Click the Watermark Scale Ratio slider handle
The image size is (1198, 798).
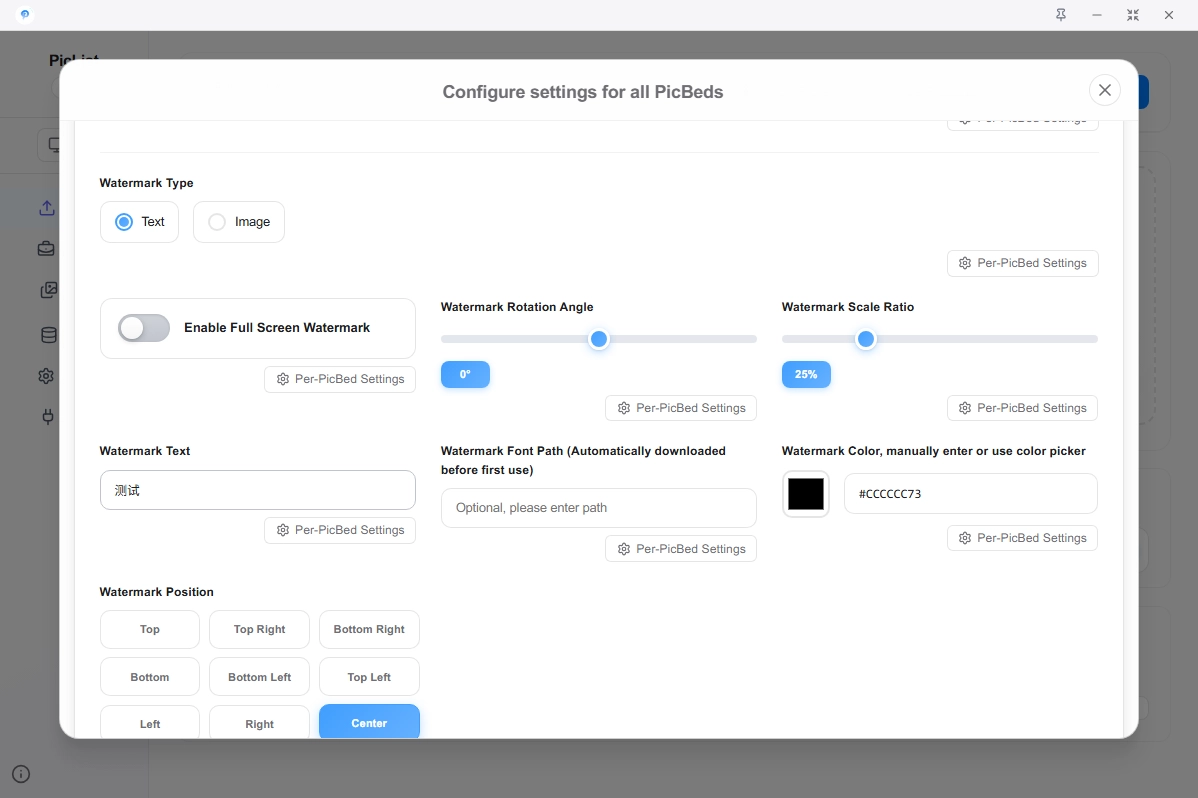[x=866, y=339]
